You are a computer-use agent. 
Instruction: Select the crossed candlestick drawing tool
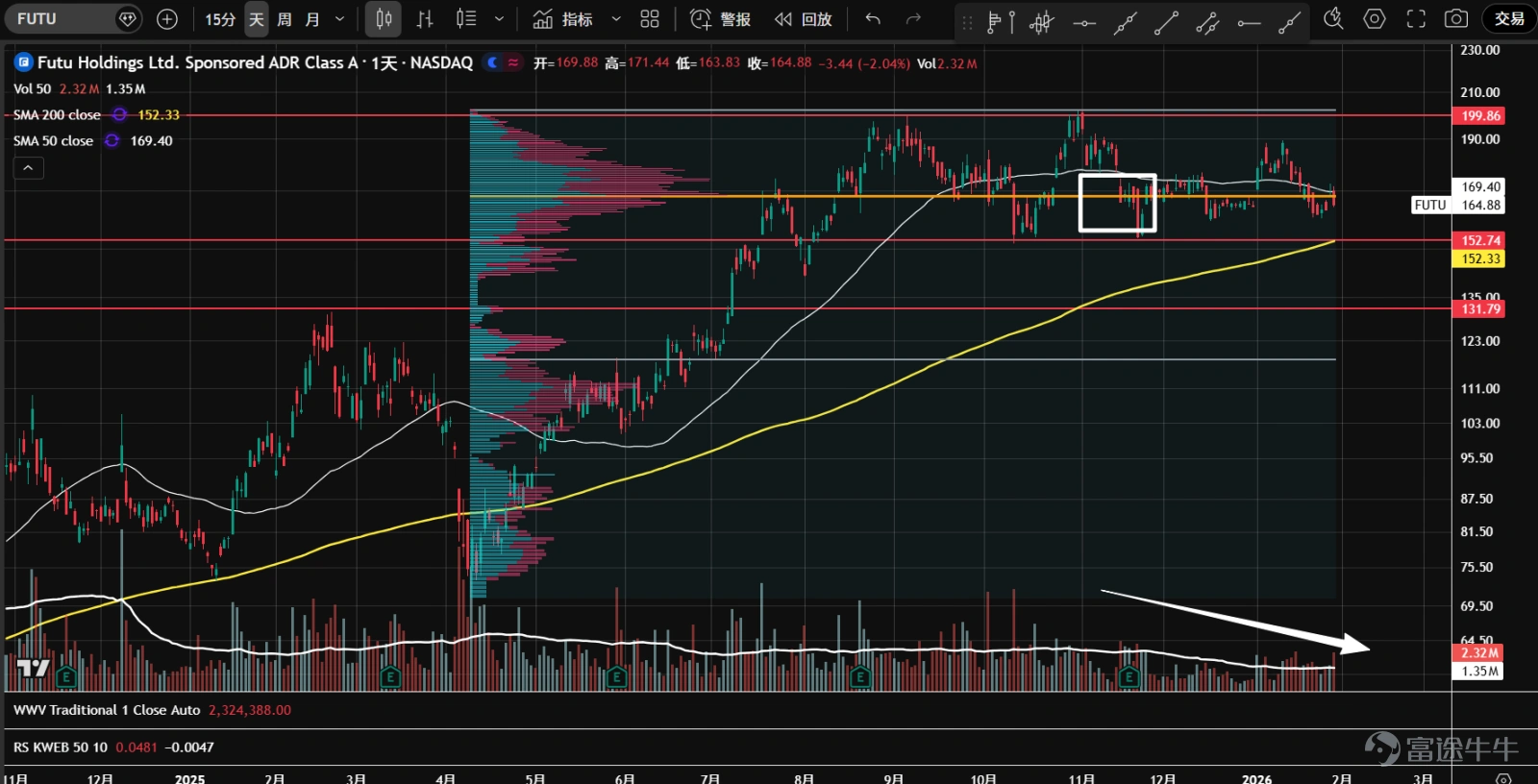1042,21
